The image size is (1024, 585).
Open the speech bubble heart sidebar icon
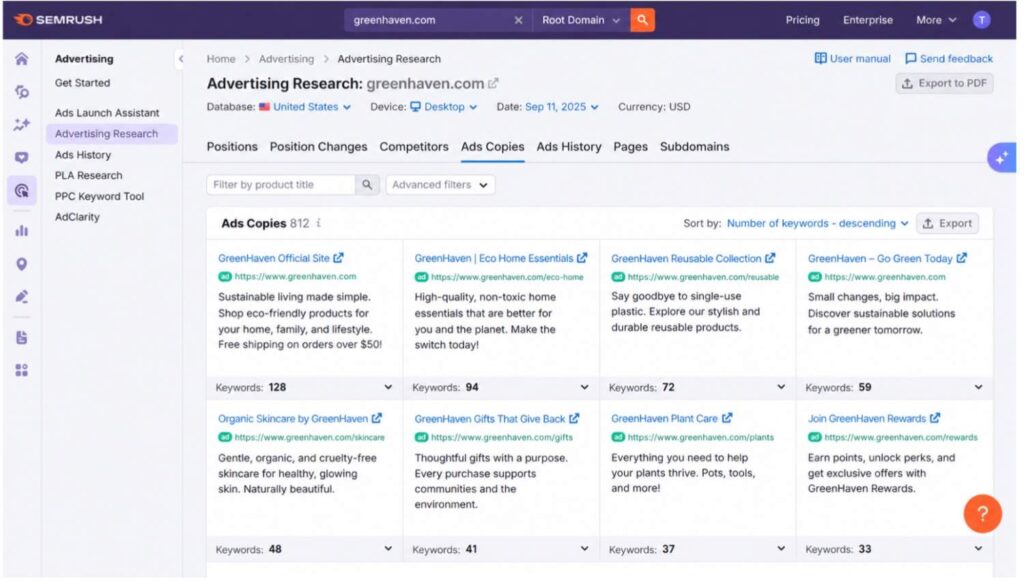22,157
